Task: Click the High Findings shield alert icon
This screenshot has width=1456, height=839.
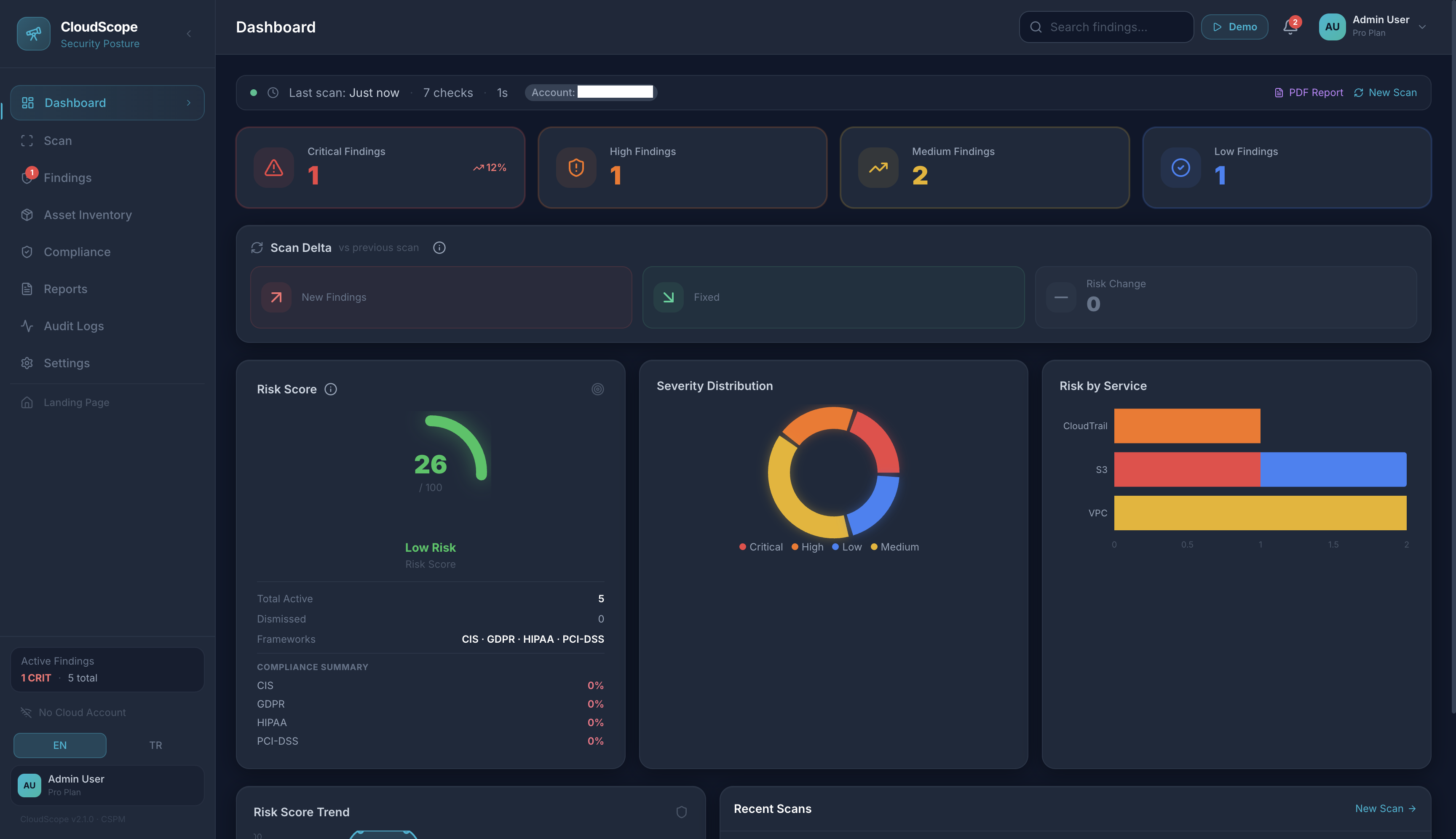Action: click(576, 168)
